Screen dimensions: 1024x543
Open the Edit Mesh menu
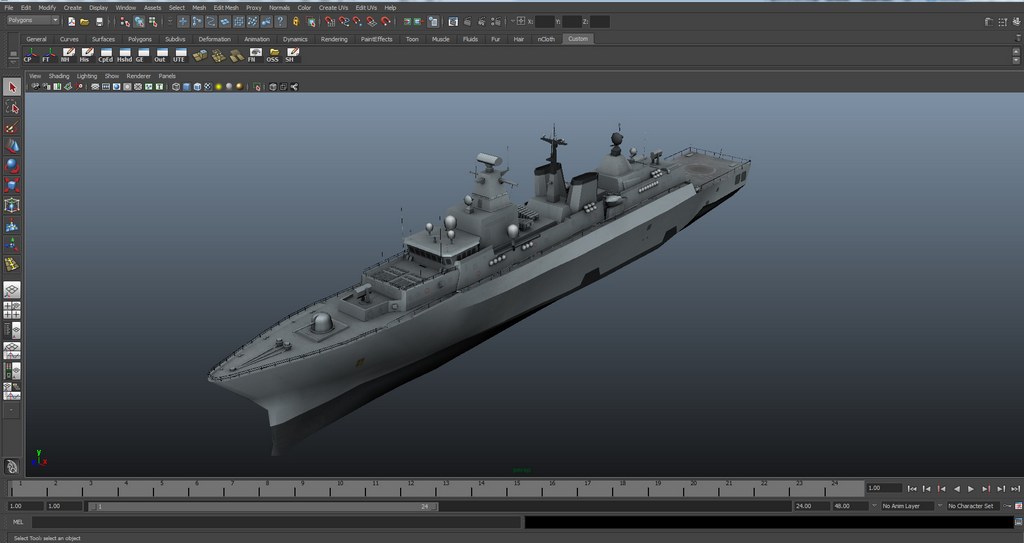(x=225, y=7)
